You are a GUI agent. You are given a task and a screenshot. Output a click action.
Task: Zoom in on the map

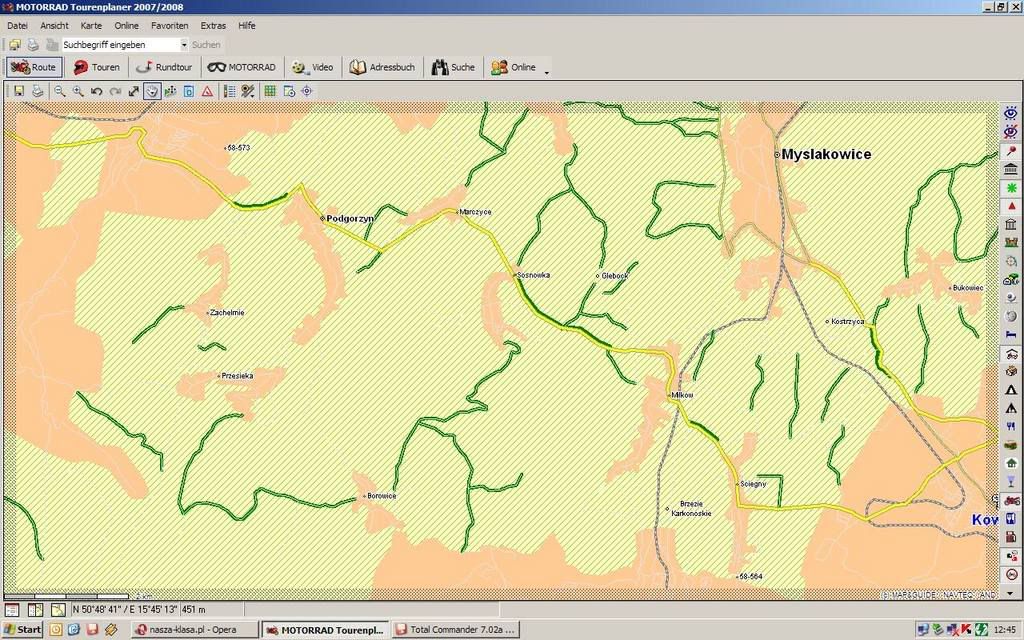pos(78,91)
